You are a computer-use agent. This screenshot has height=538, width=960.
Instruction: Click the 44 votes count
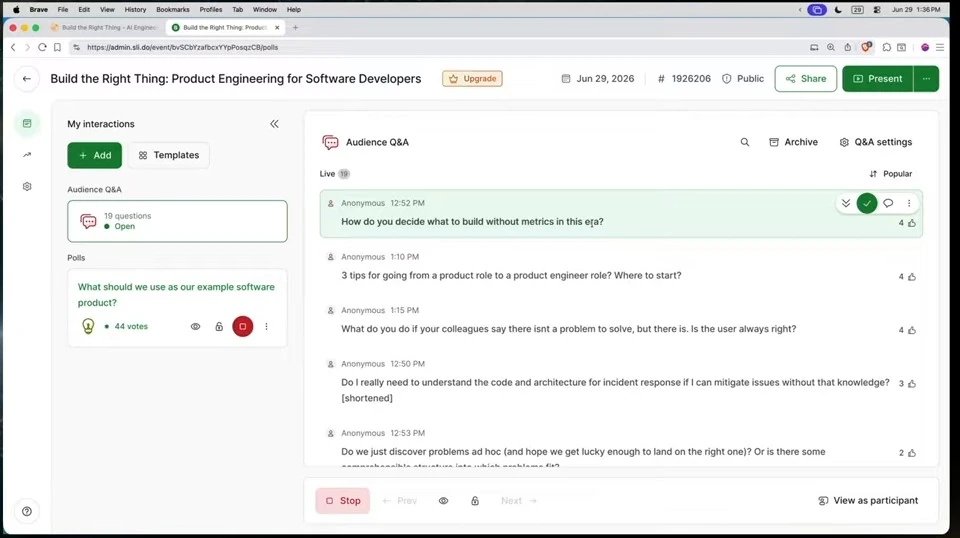pyautogui.click(x=131, y=326)
